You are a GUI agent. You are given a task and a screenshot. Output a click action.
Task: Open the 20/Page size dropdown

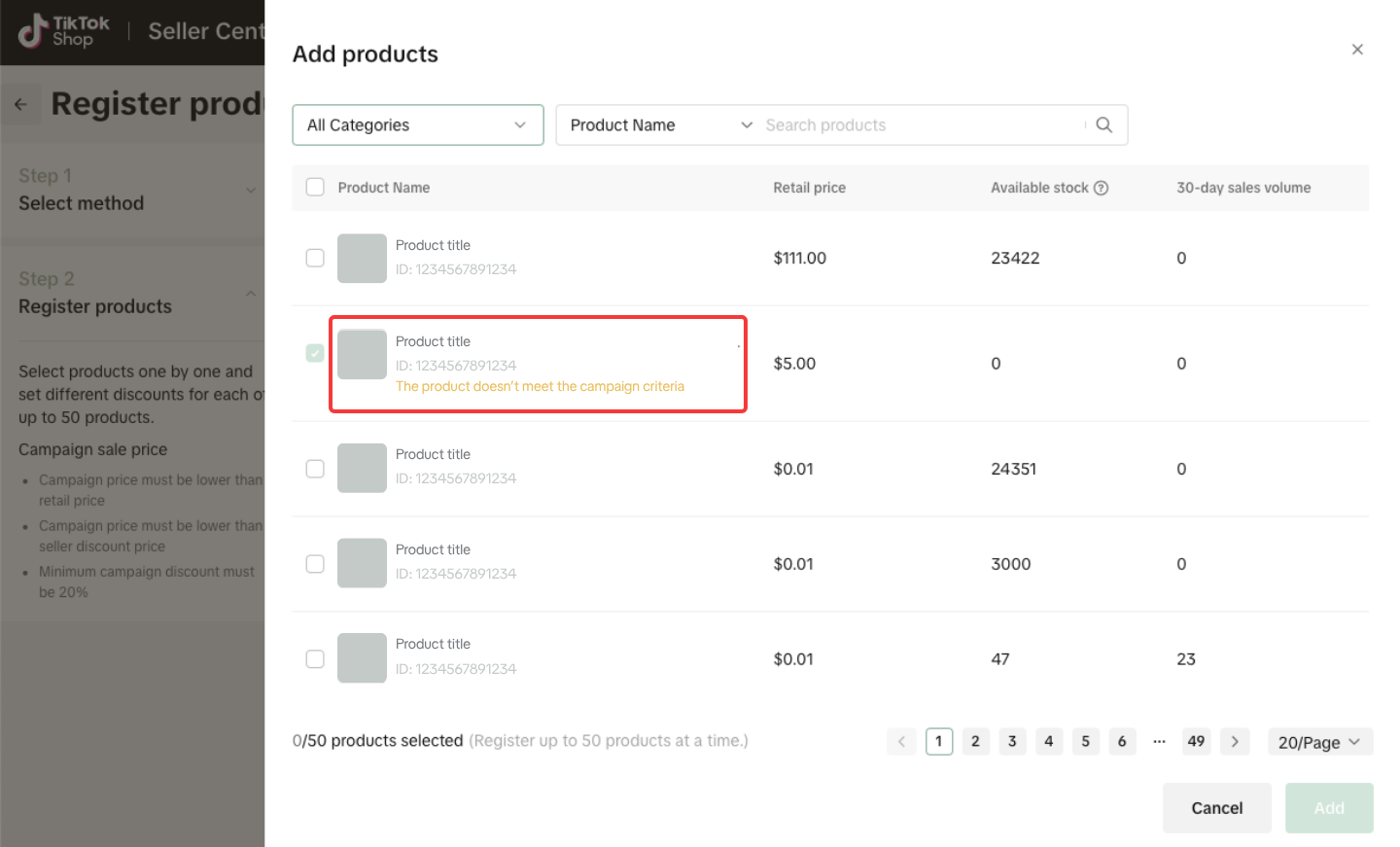[x=1319, y=742]
